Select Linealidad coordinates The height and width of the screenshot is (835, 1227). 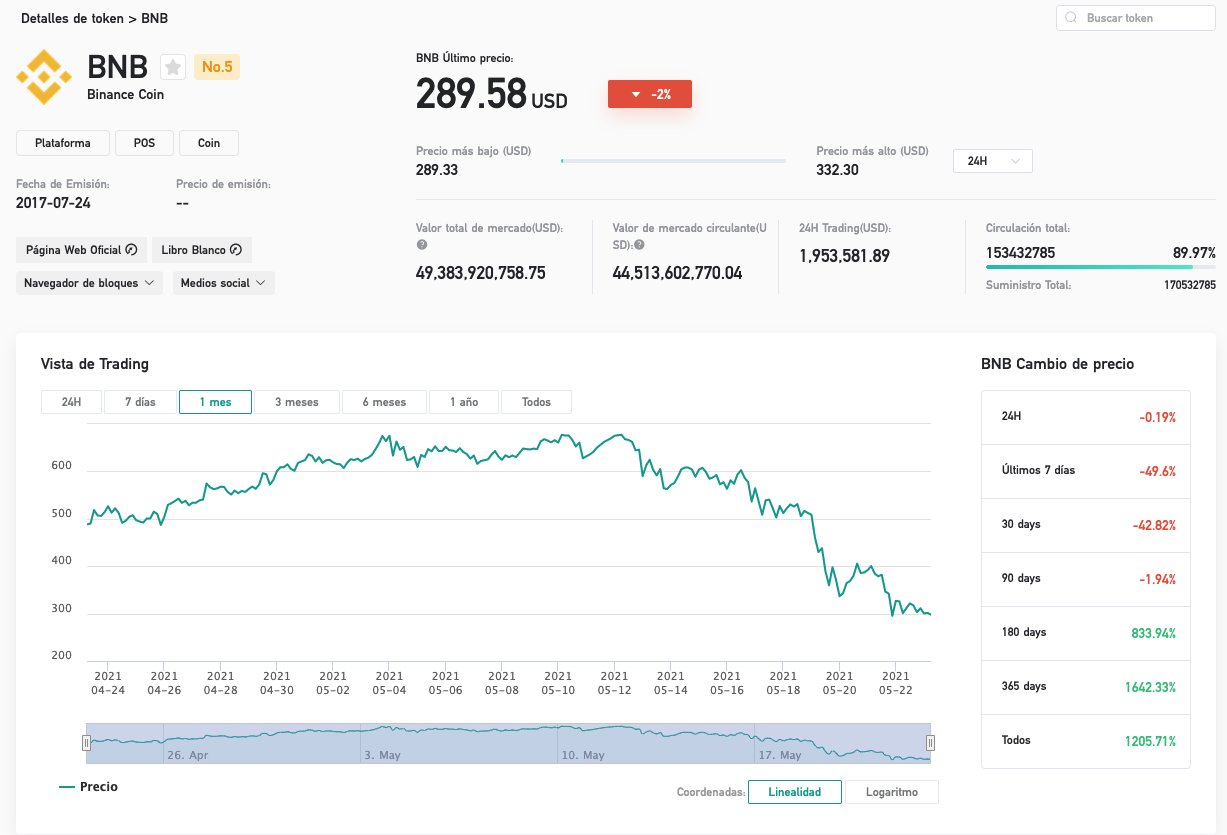(x=795, y=792)
